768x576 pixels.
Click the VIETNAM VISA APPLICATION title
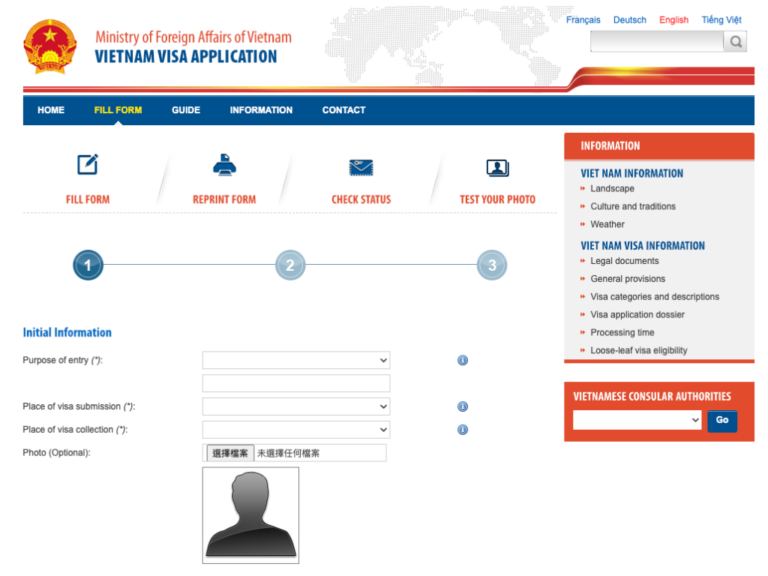186,57
